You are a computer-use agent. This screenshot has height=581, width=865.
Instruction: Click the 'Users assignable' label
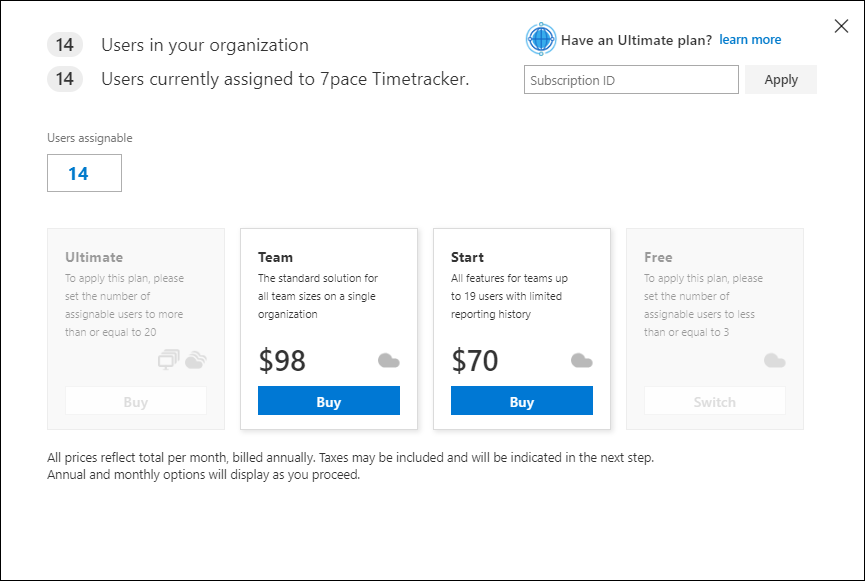point(89,138)
